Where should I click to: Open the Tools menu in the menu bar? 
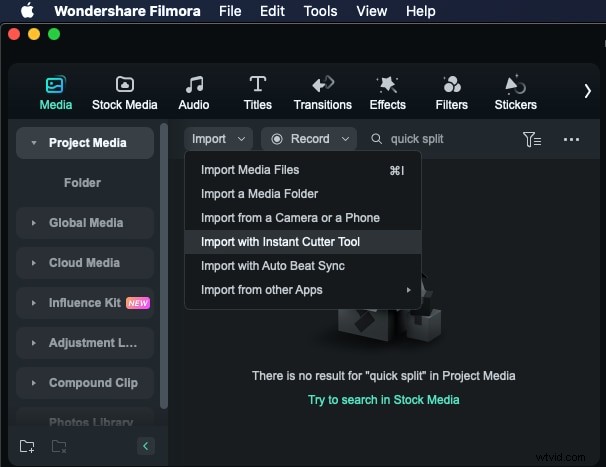coord(320,11)
